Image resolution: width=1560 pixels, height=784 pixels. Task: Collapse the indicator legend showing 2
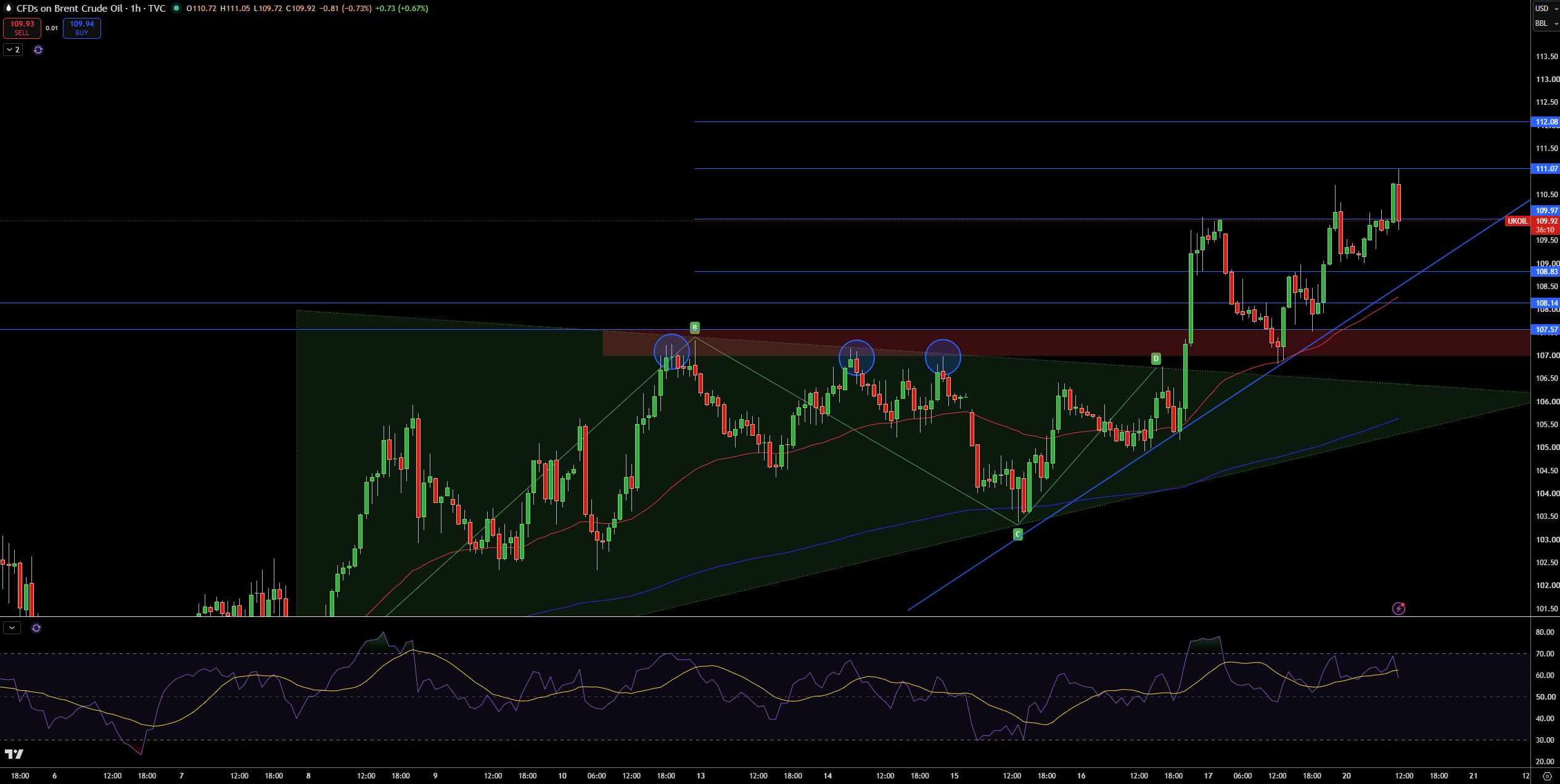pos(13,50)
